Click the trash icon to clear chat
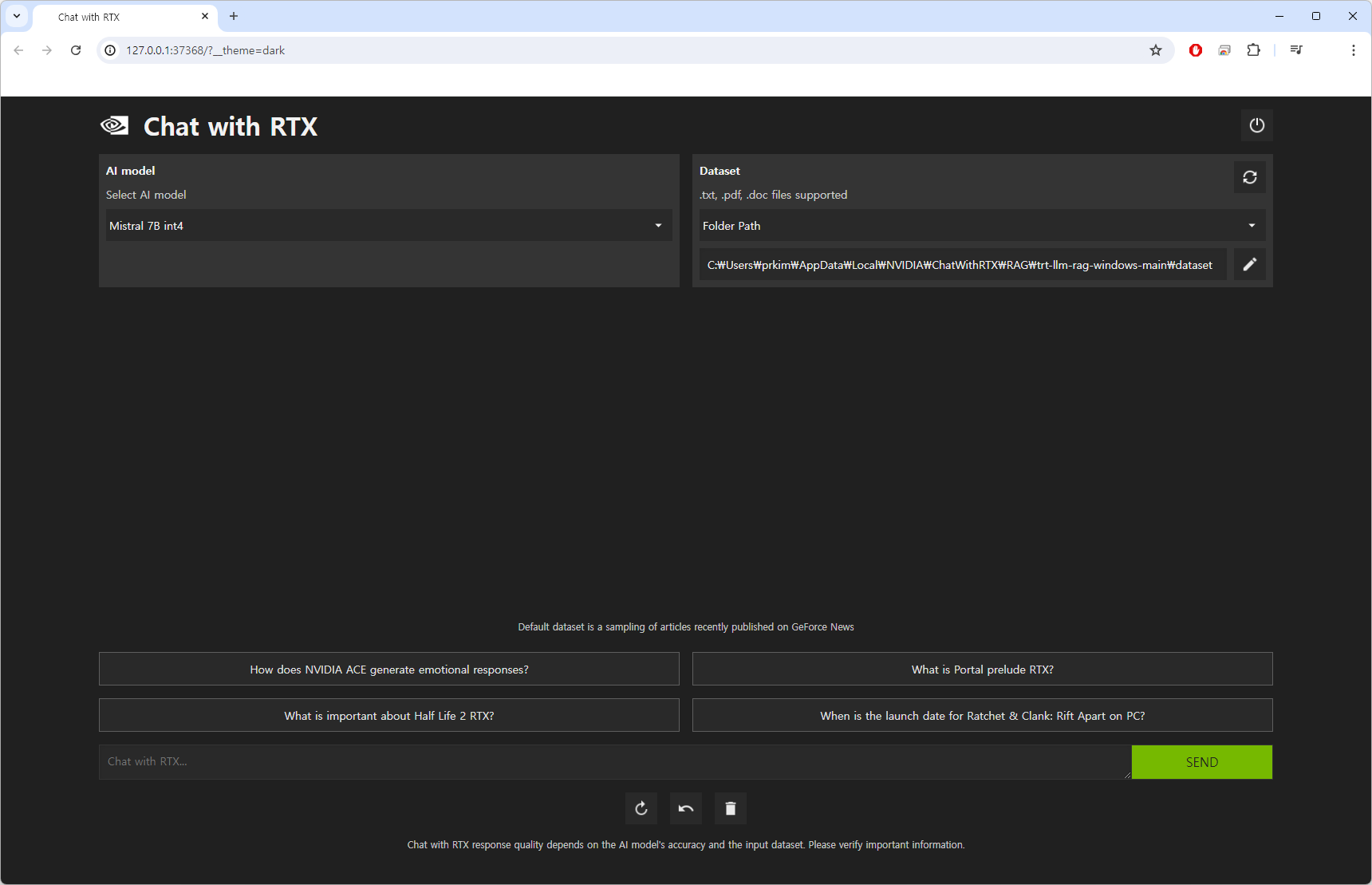The width and height of the screenshot is (1372, 885). (731, 808)
